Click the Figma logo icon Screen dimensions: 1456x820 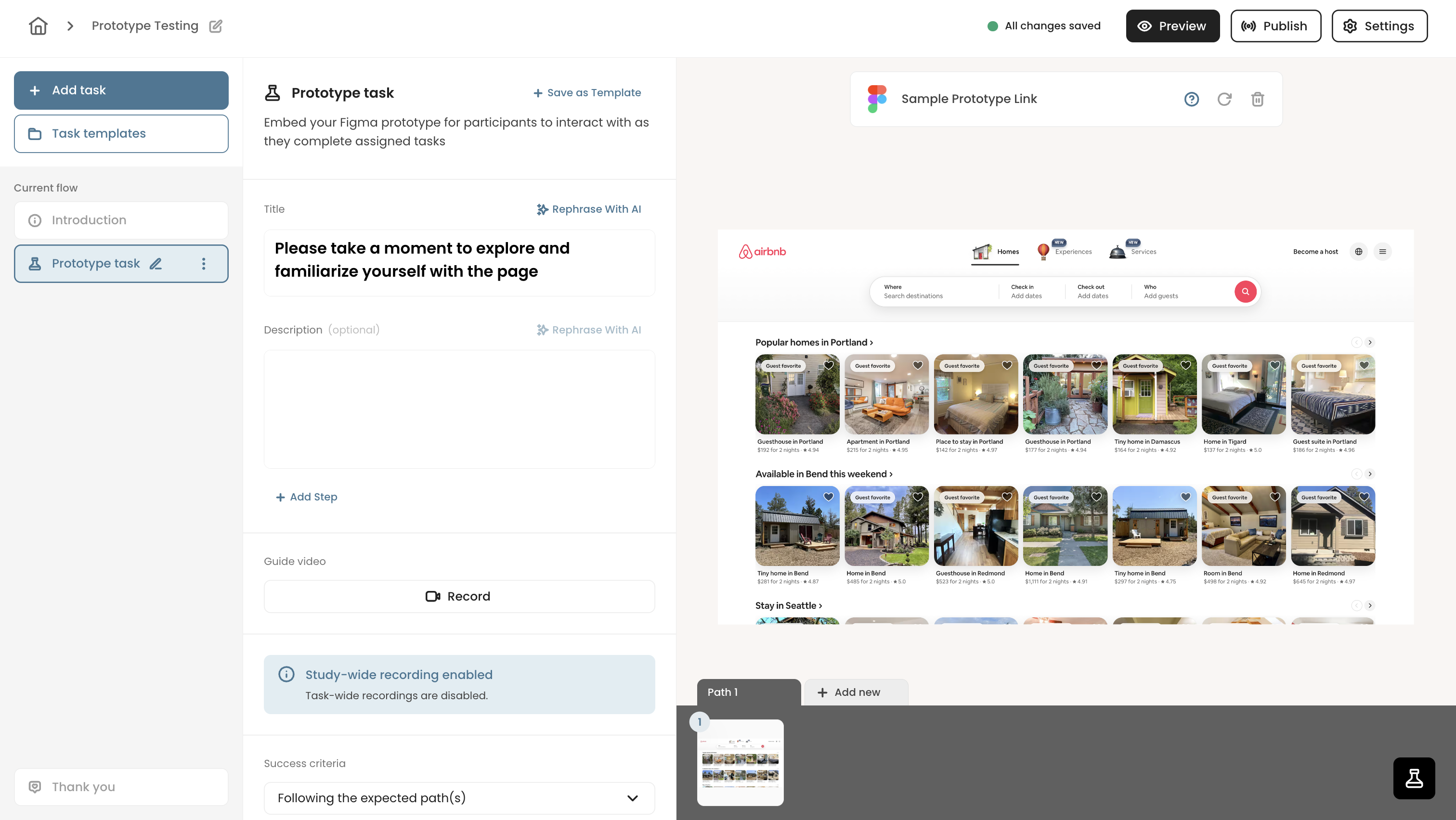tap(877, 99)
